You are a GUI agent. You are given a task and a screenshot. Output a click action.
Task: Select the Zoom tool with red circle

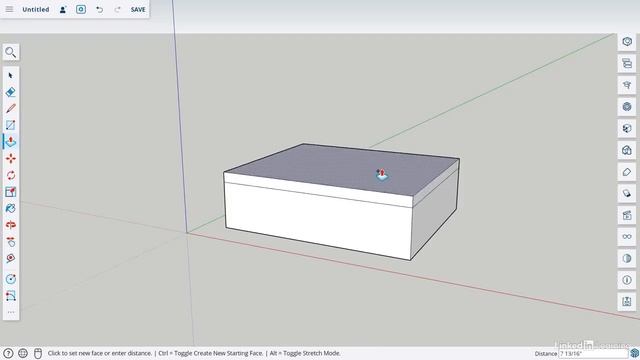(11, 258)
